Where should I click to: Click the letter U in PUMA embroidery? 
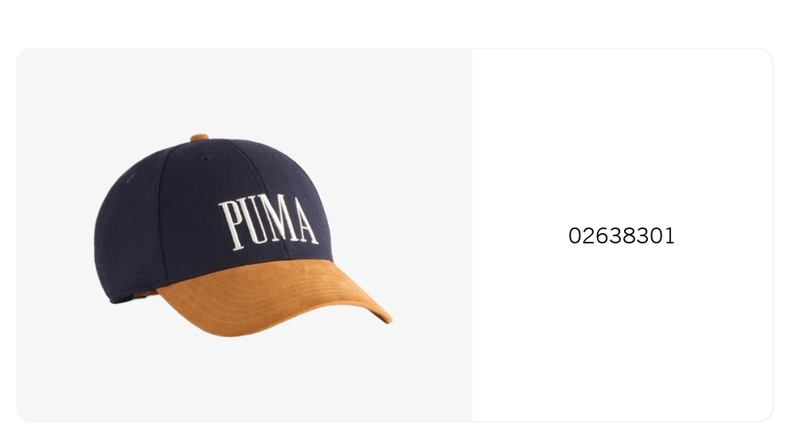[252, 222]
